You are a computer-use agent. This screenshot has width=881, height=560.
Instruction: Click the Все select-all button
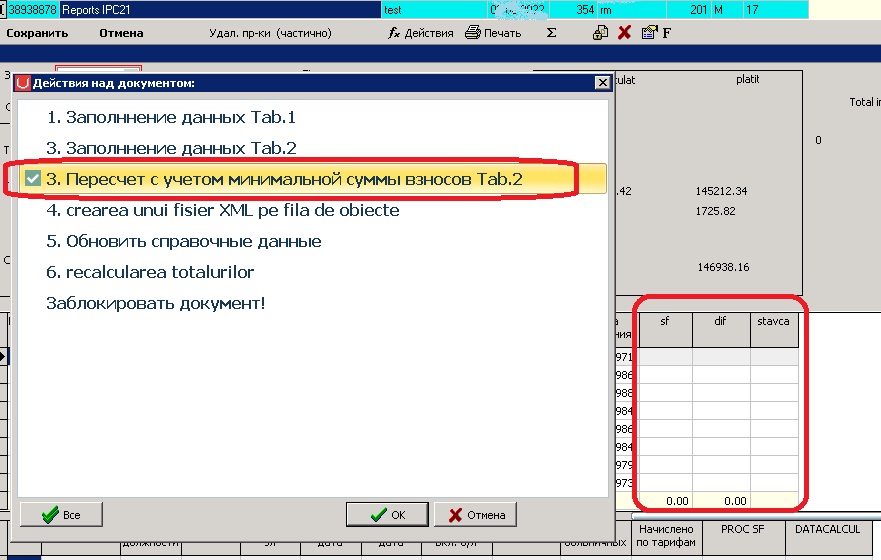point(61,515)
